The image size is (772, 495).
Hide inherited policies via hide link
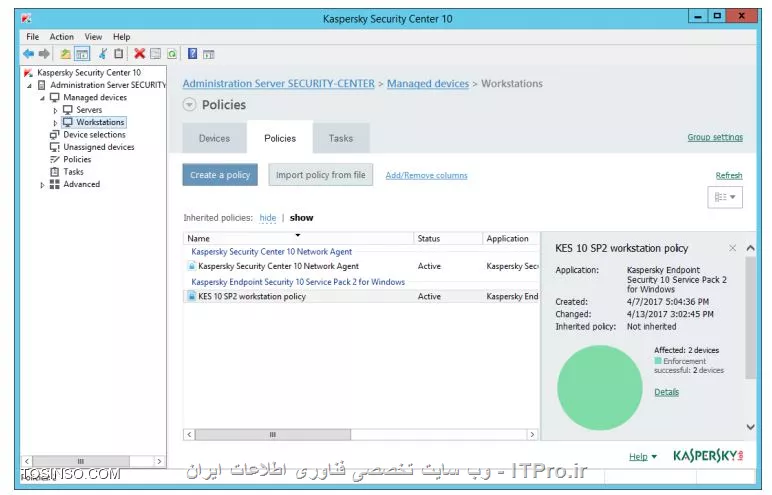(267, 218)
